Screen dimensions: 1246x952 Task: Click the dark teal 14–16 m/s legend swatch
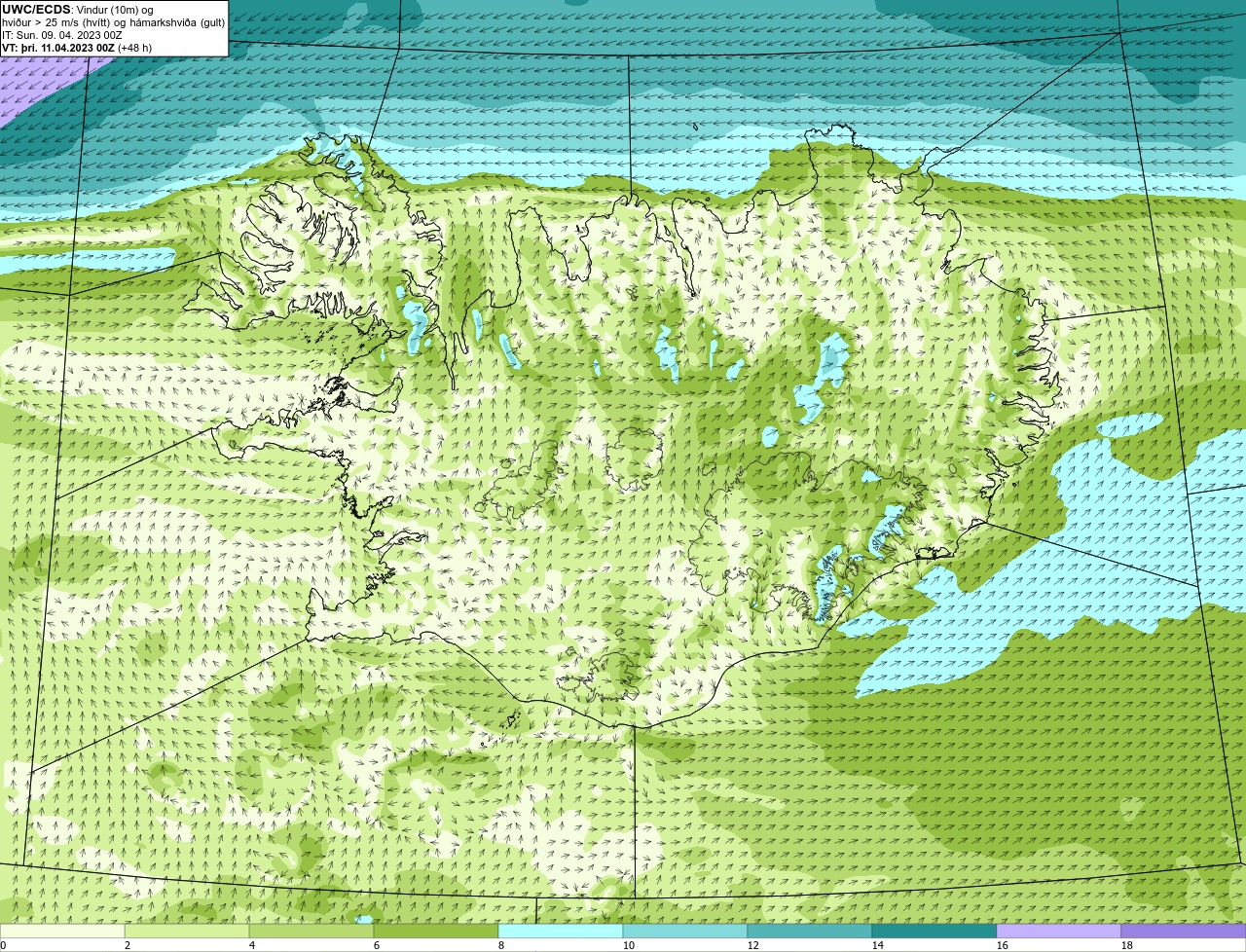coord(934,932)
